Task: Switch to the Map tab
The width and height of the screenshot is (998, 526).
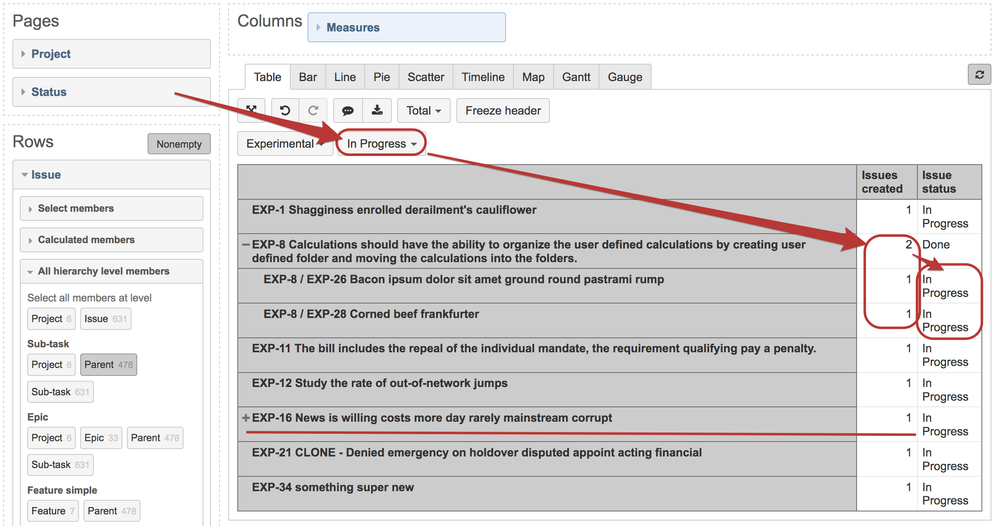Action: click(x=533, y=77)
